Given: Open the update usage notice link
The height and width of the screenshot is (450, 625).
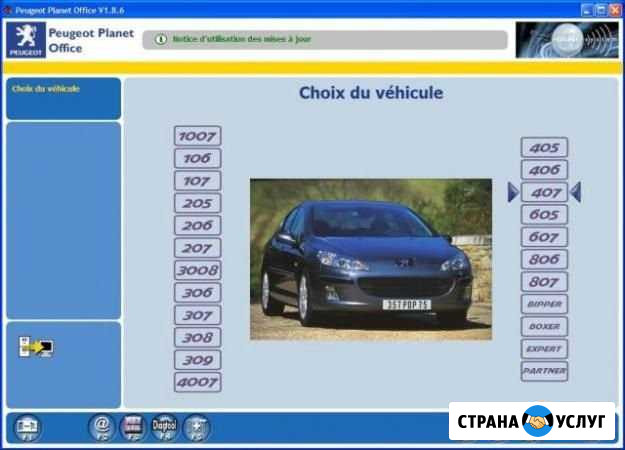Looking at the screenshot, I should pos(242,39).
